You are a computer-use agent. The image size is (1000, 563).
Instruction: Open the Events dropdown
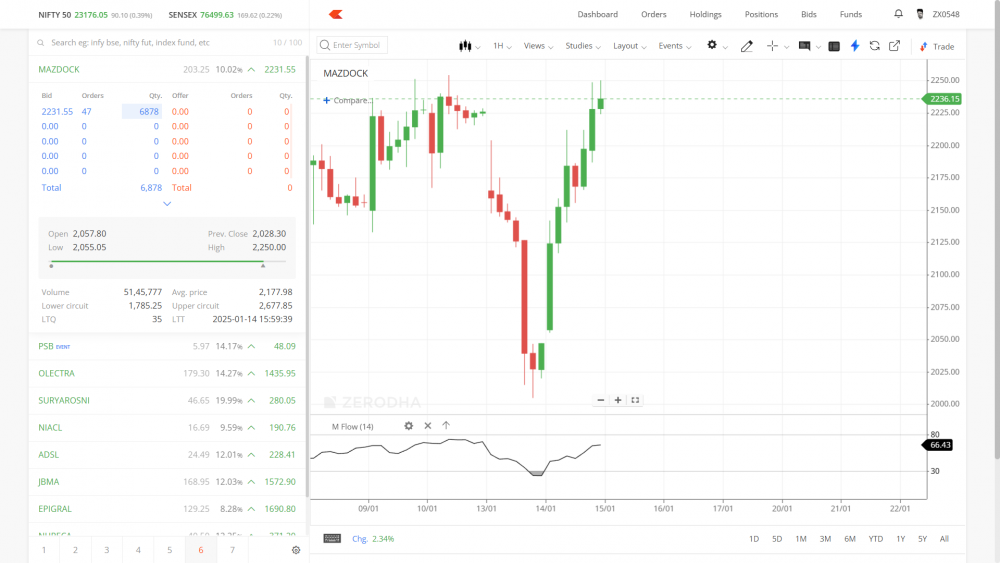675,46
